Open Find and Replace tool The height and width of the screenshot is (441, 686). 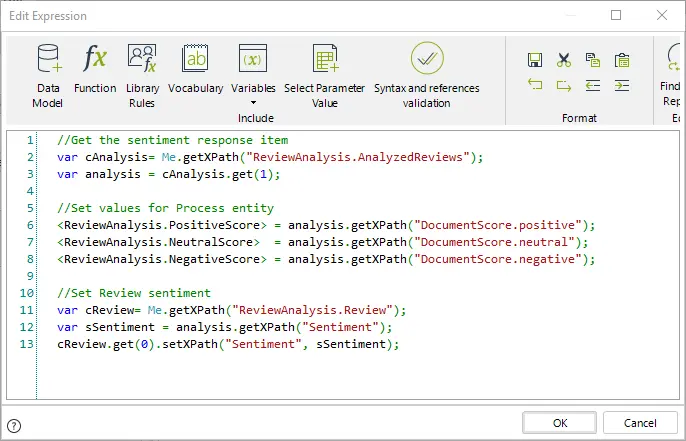tap(672, 74)
